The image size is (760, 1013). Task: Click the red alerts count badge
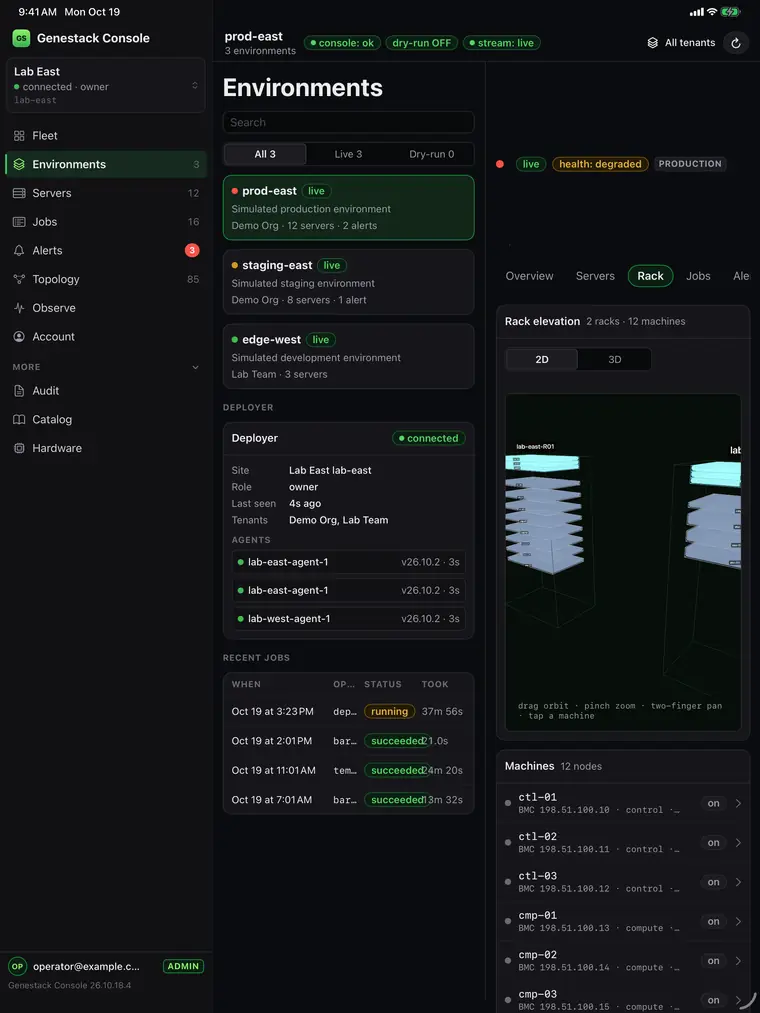(192, 251)
